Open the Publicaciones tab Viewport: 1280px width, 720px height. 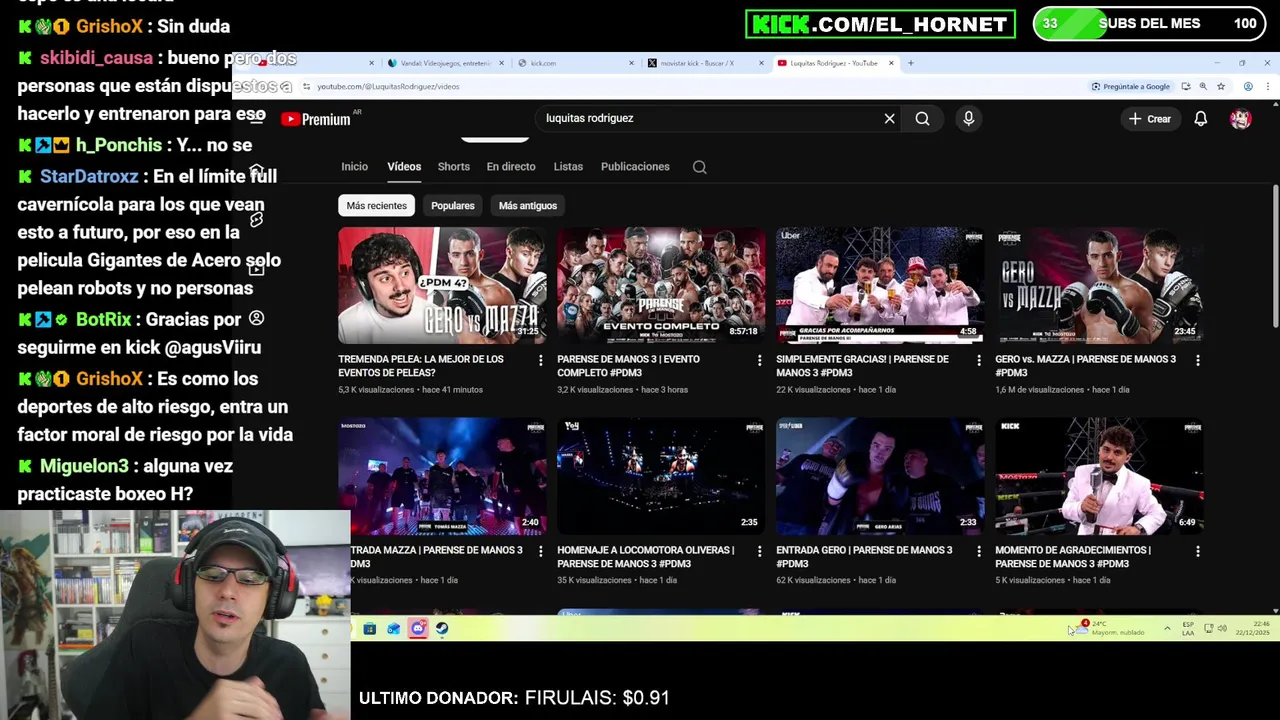pyautogui.click(x=635, y=167)
